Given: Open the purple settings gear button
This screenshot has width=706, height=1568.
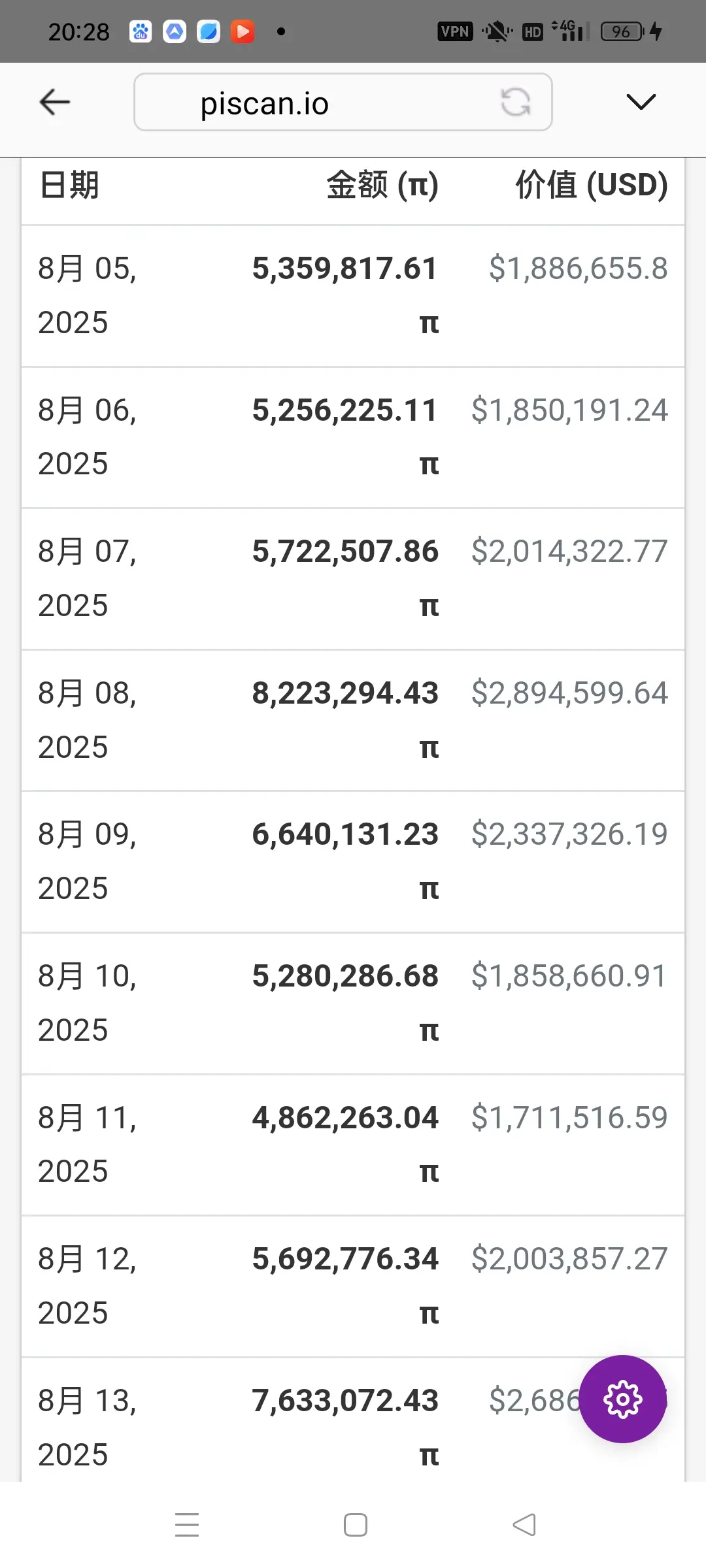Looking at the screenshot, I should [x=622, y=1399].
